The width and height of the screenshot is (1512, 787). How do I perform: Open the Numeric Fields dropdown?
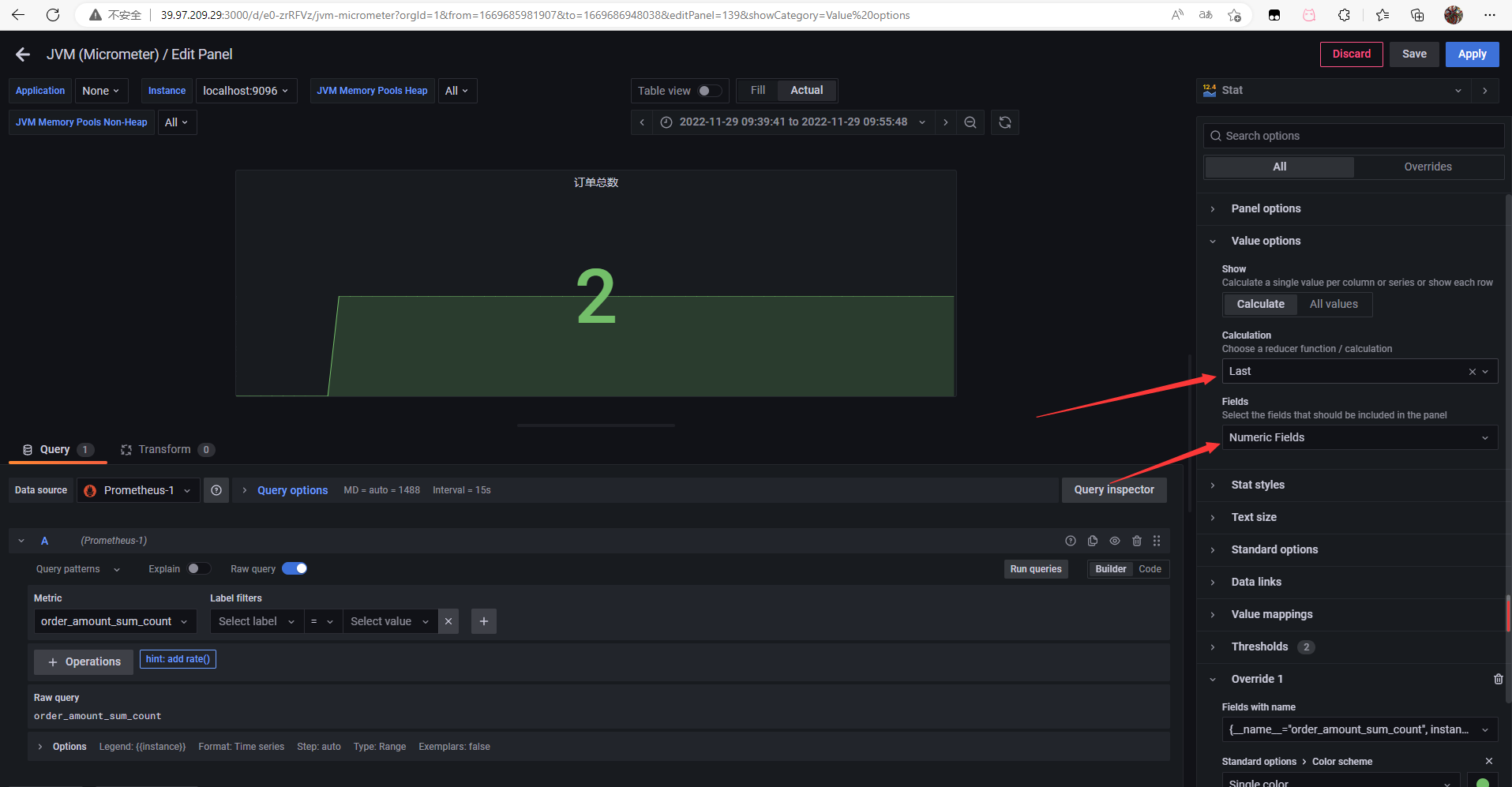1360,437
